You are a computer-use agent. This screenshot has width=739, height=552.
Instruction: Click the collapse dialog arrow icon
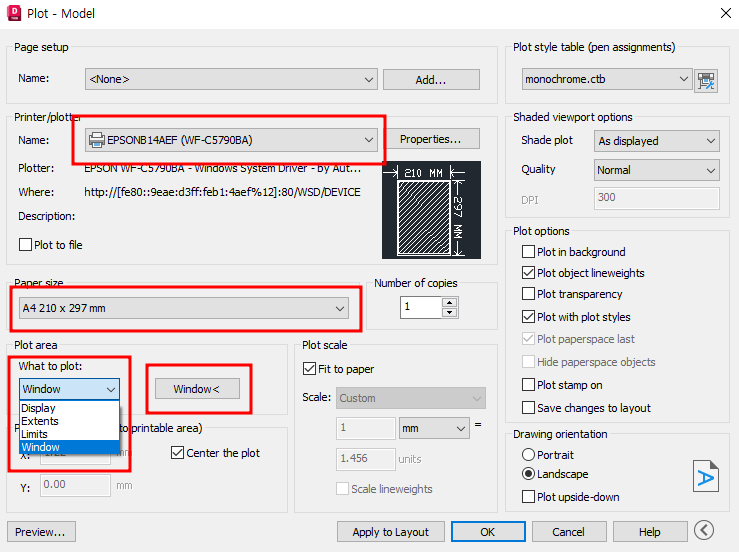click(704, 530)
